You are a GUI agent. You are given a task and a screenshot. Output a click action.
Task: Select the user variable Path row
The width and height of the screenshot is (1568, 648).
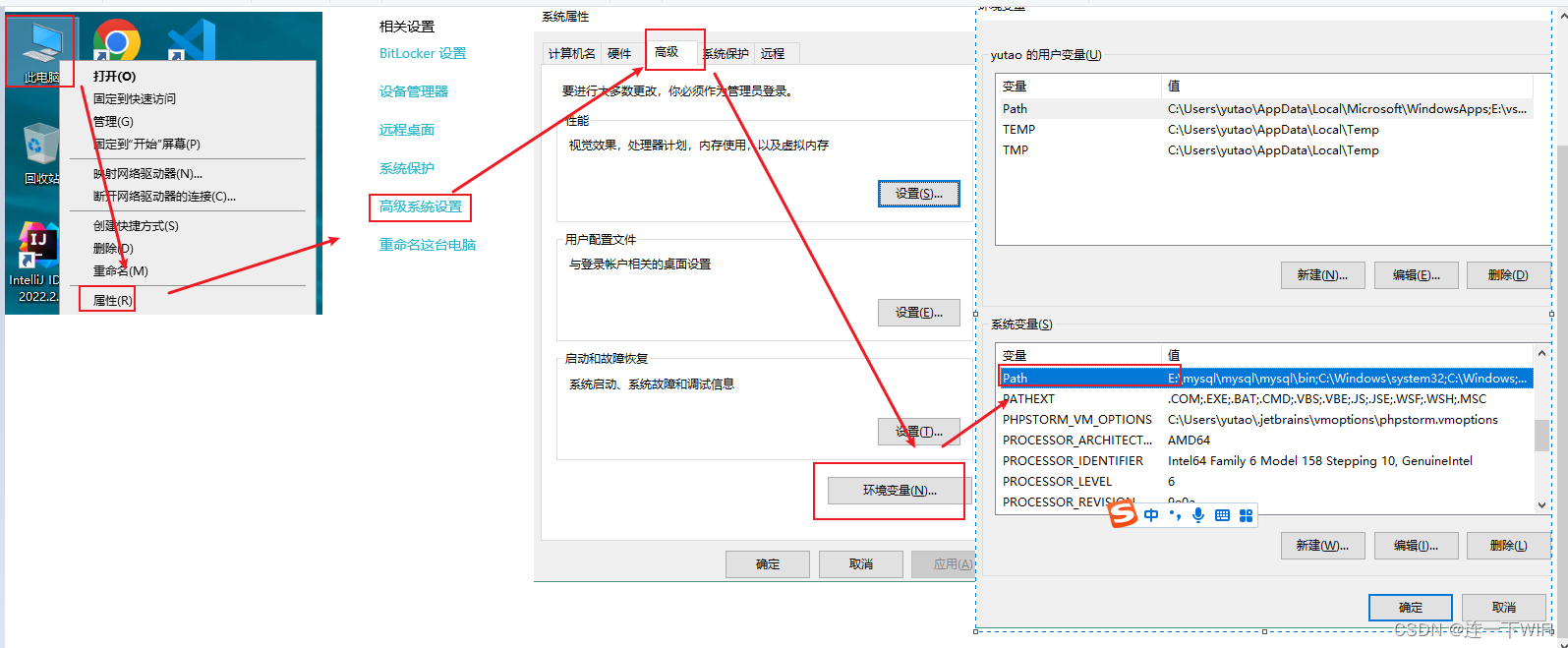[x=1265, y=109]
